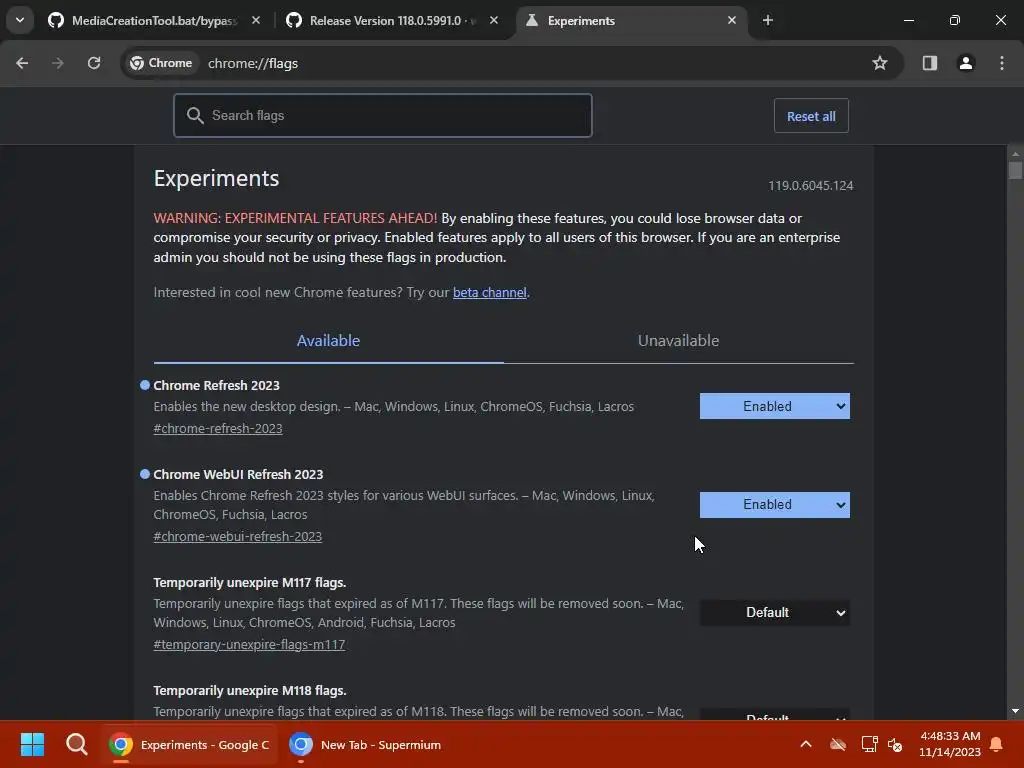
Task: Click the Chrome Refresh 2023 flag title
Action: 216,385
